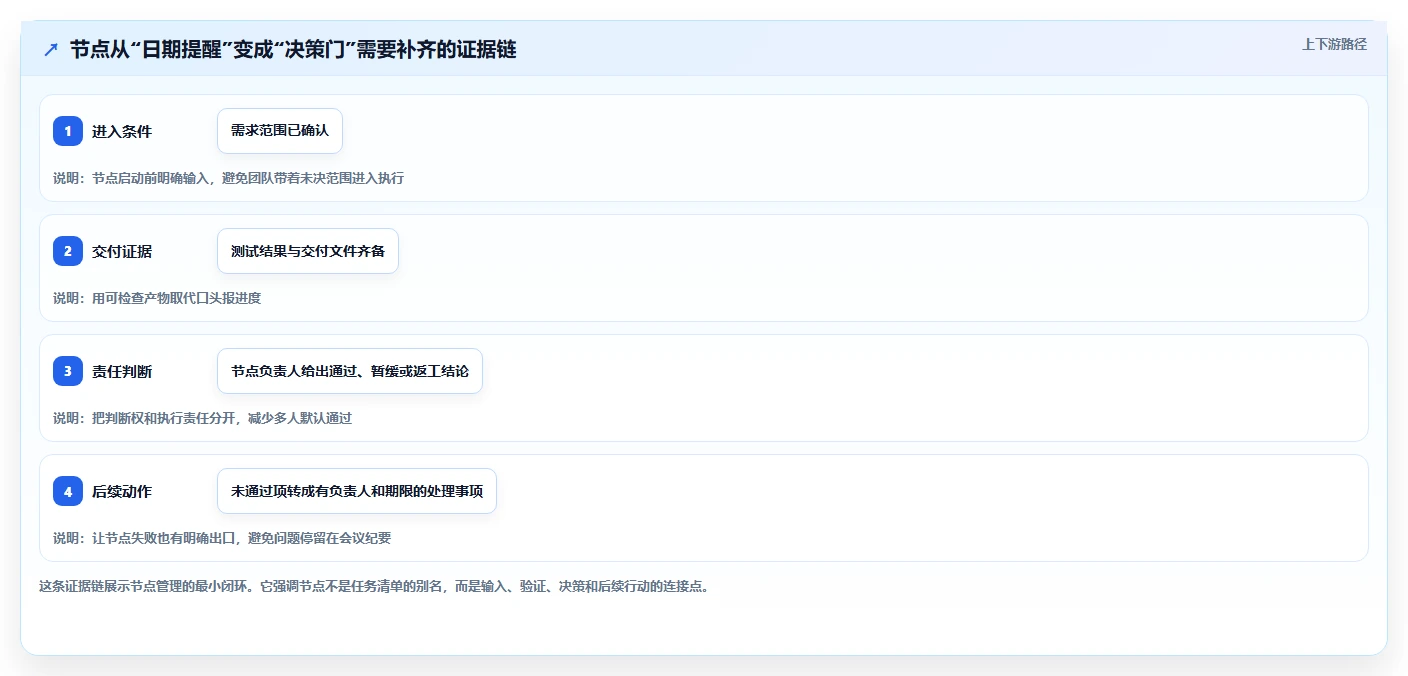Select the 进入条件 step label

point(122,131)
